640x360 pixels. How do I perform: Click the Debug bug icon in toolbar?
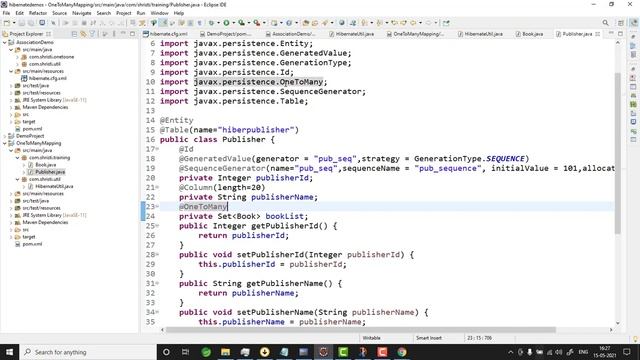(x=211, y=23)
